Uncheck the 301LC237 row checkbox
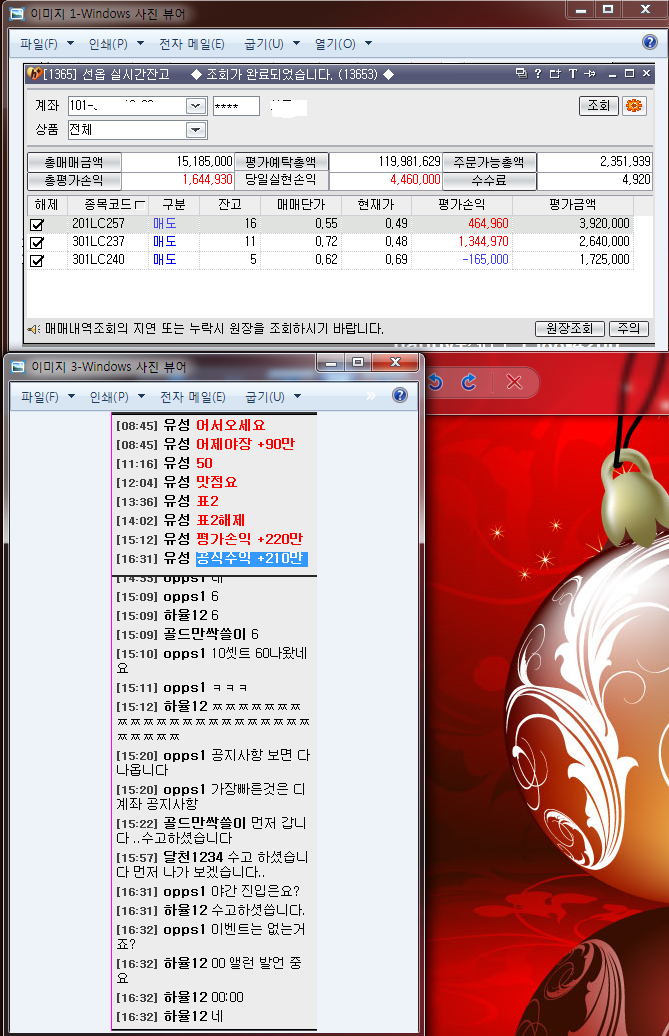The width and height of the screenshot is (669, 1036). pos(37,242)
